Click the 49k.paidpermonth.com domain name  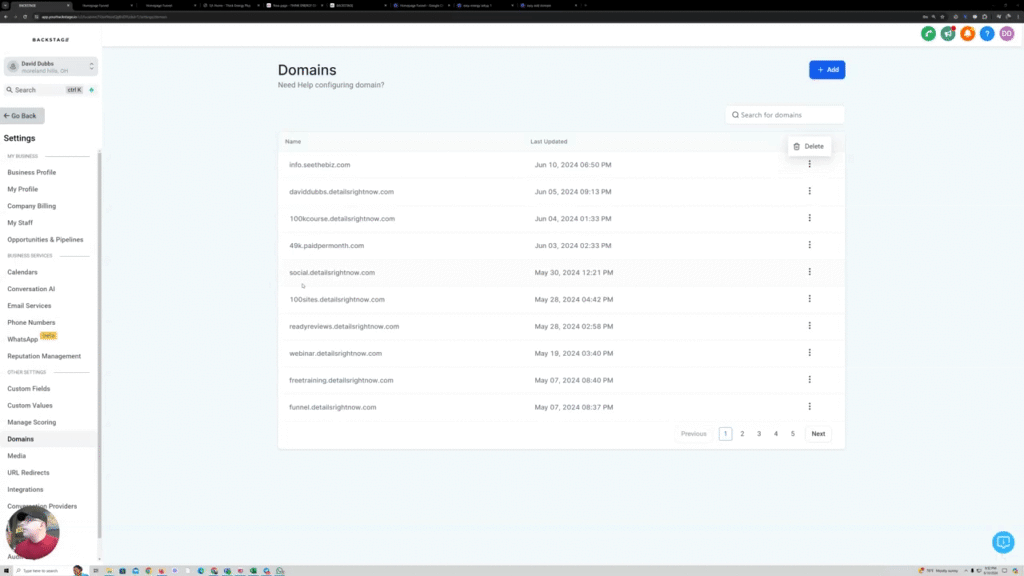click(x=327, y=246)
